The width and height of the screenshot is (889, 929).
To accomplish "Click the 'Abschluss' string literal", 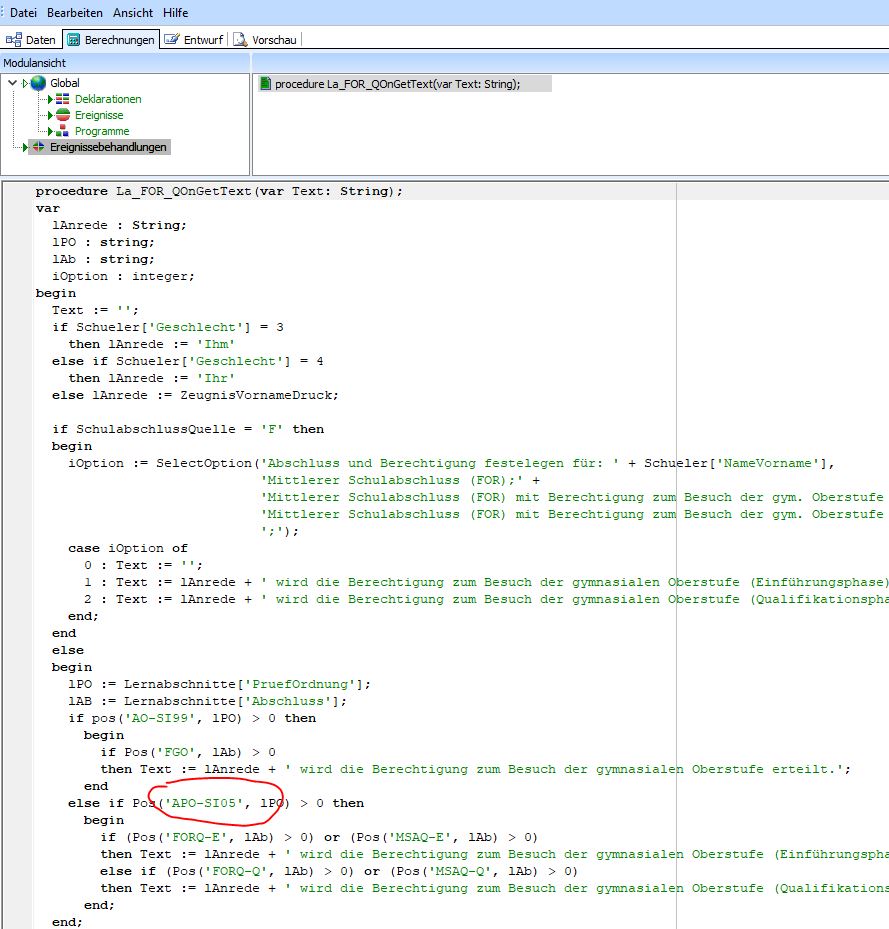I will [289, 701].
